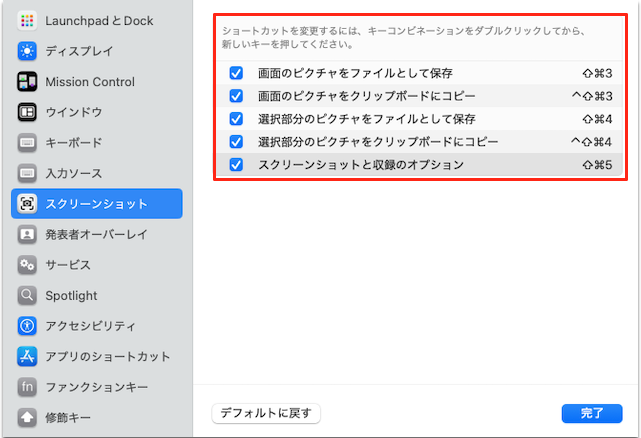The width and height of the screenshot is (641, 438).
Task: Click the Launchpad と Dock icon
Action: pos(28,20)
